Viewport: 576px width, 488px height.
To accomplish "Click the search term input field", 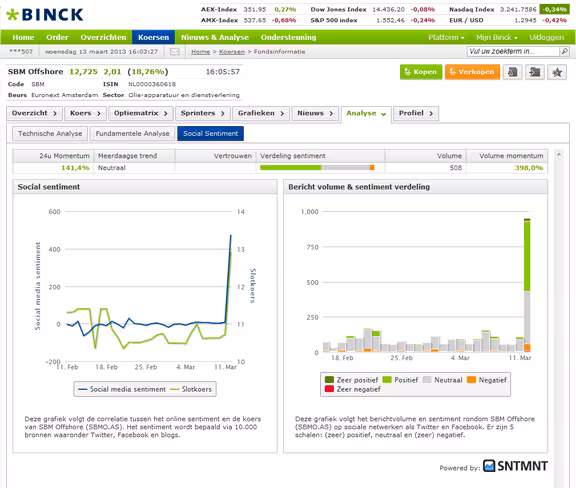I will pos(513,51).
